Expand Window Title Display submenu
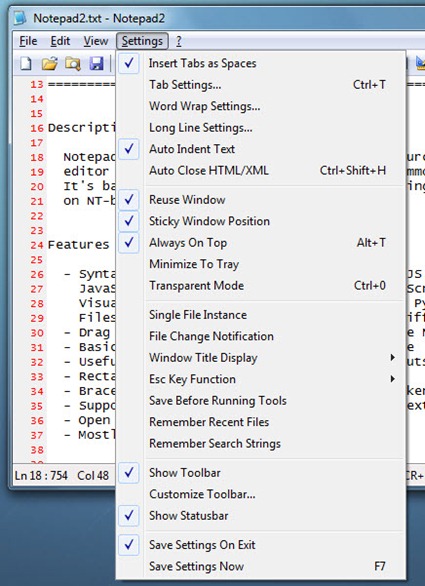425x586 pixels. (261, 358)
